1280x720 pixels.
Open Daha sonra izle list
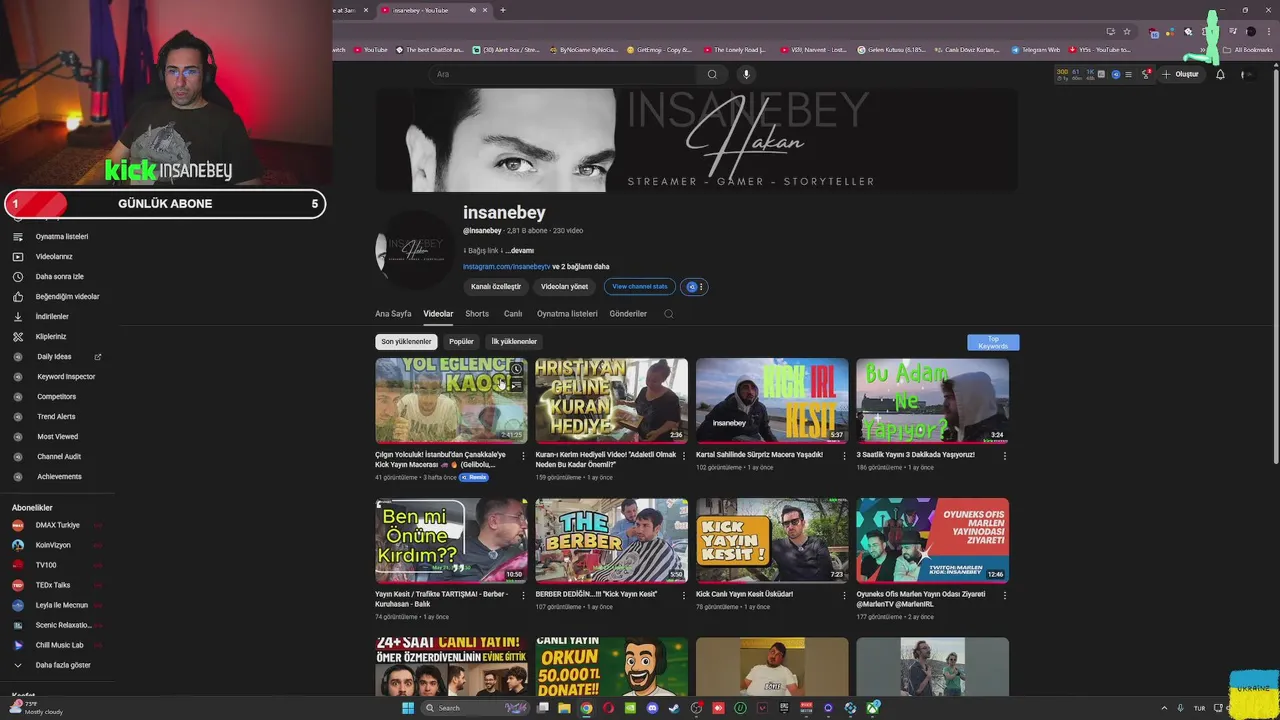pos(60,277)
